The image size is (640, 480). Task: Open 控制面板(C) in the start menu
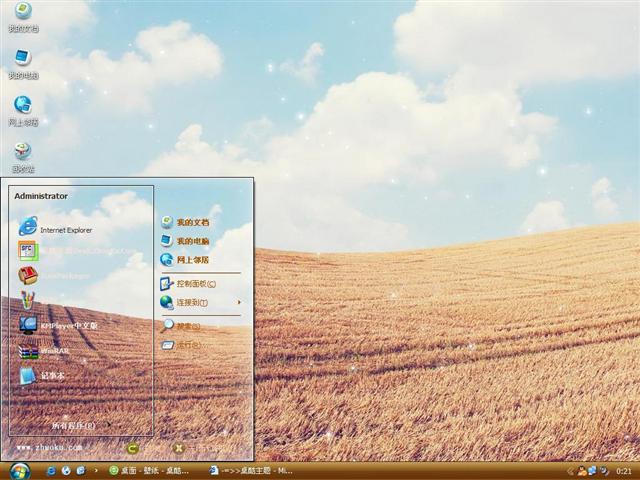pyautogui.click(x=188, y=283)
